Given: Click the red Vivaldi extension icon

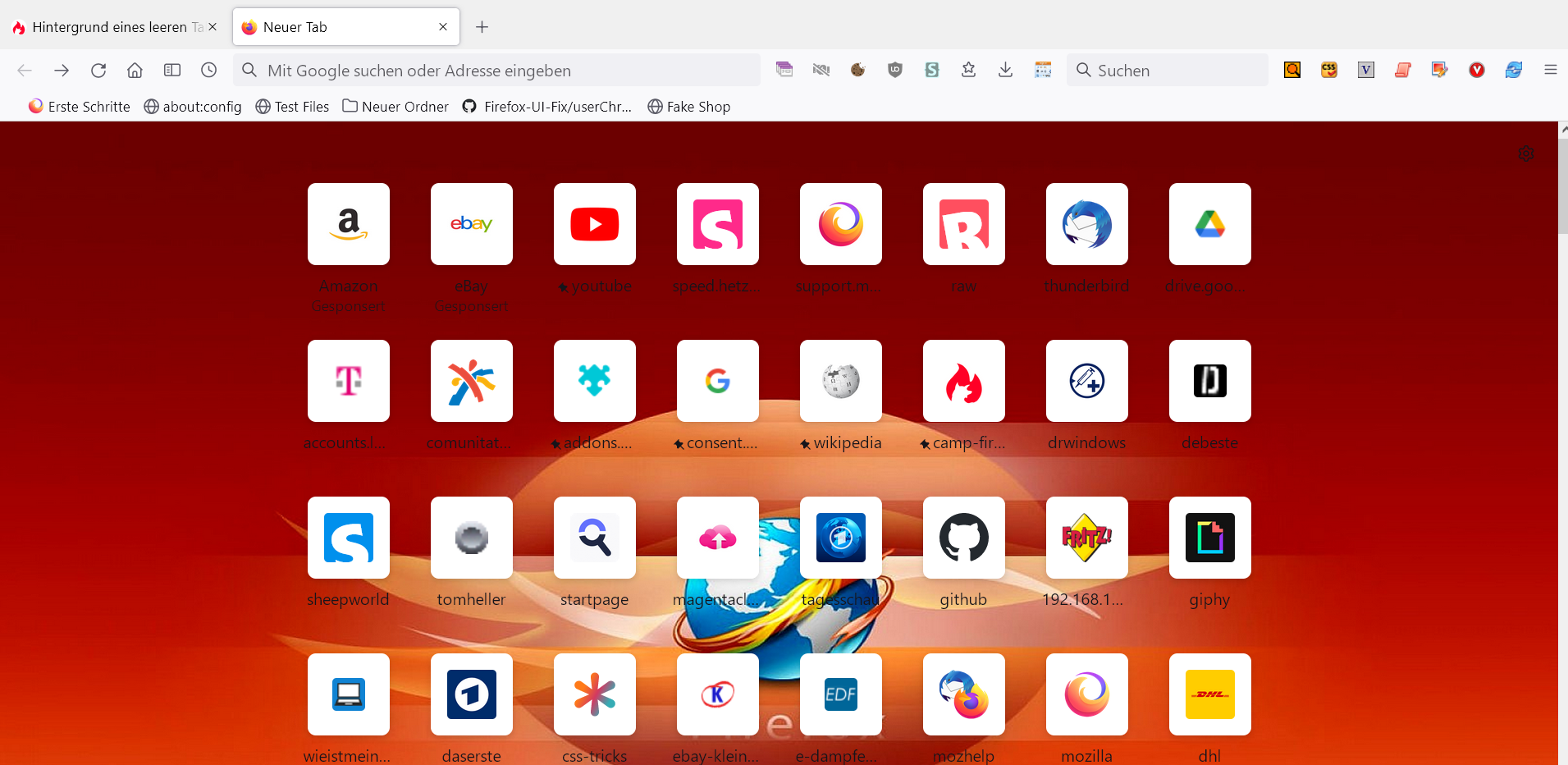Looking at the screenshot, I should tap(1477, 71).
